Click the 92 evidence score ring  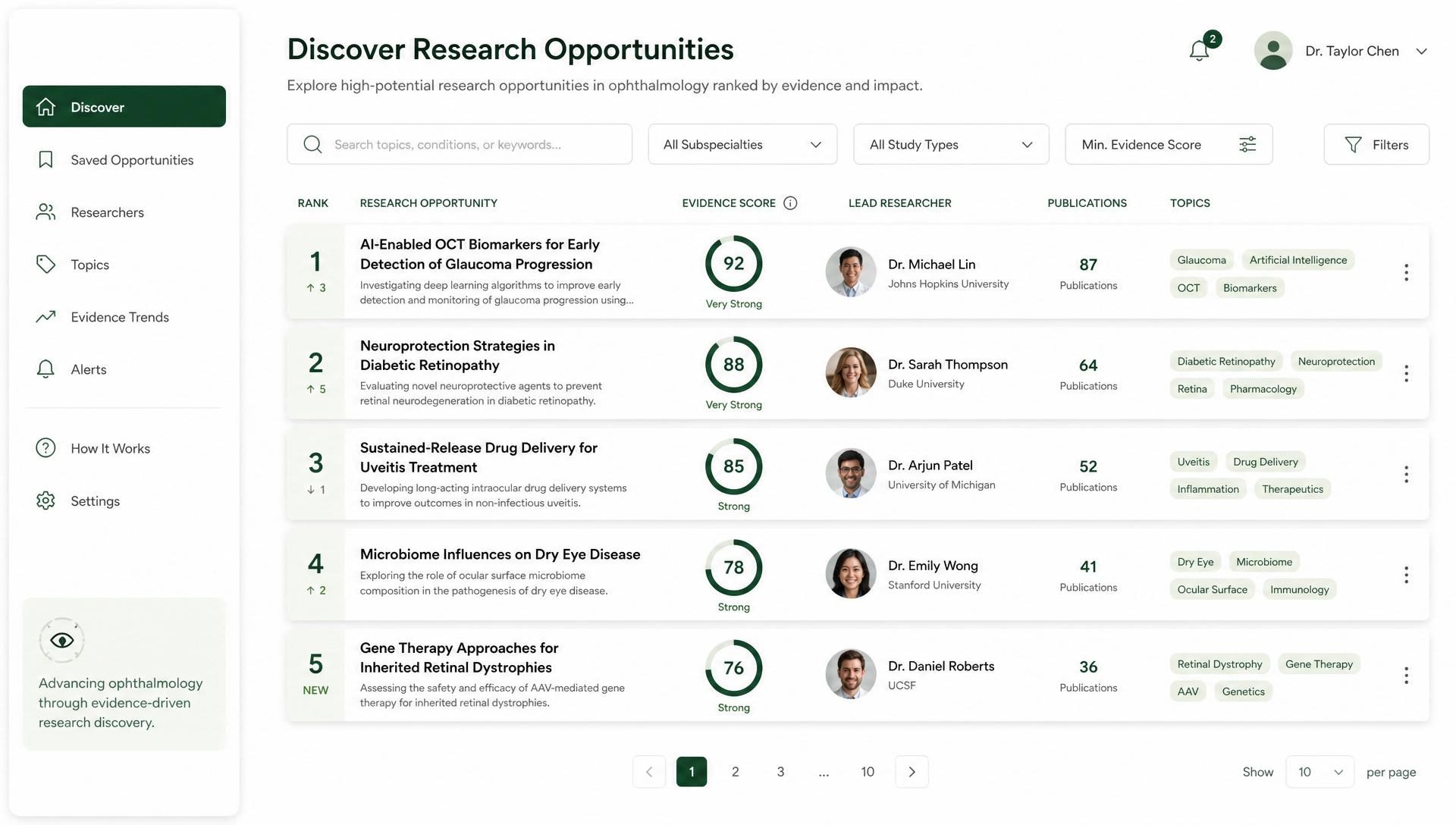point(733,263)
